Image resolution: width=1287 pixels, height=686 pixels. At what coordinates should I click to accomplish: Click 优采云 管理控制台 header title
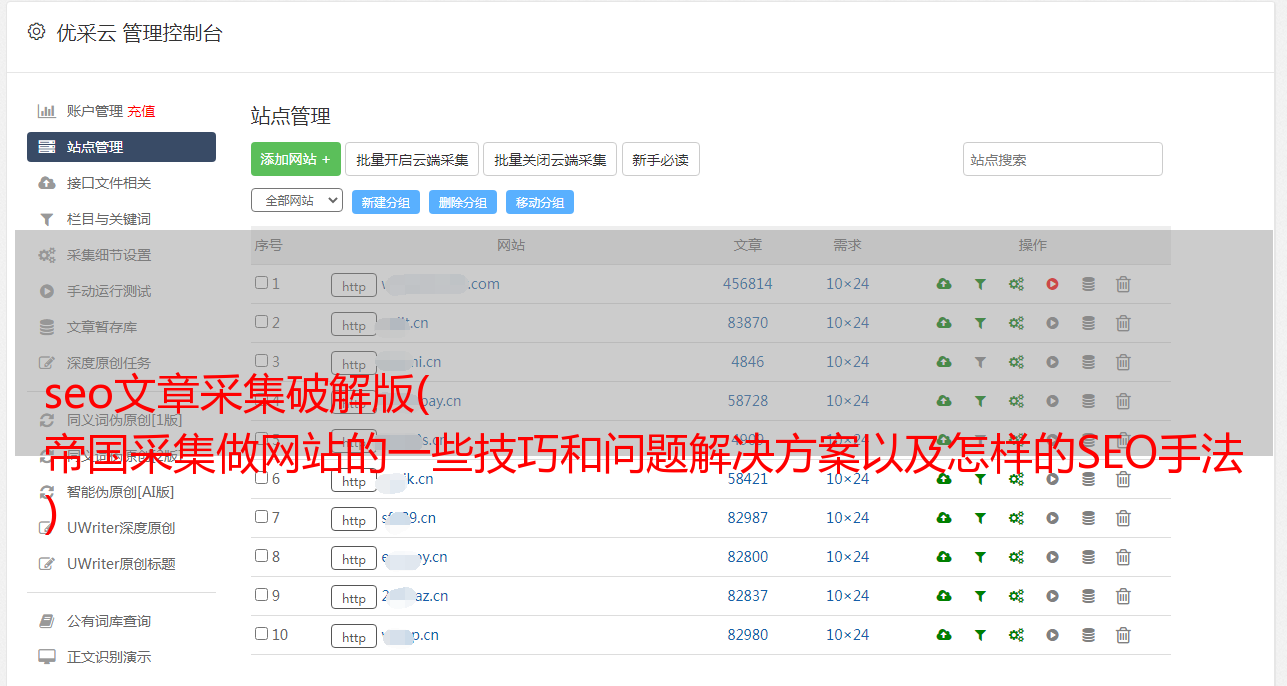(139, 33)
